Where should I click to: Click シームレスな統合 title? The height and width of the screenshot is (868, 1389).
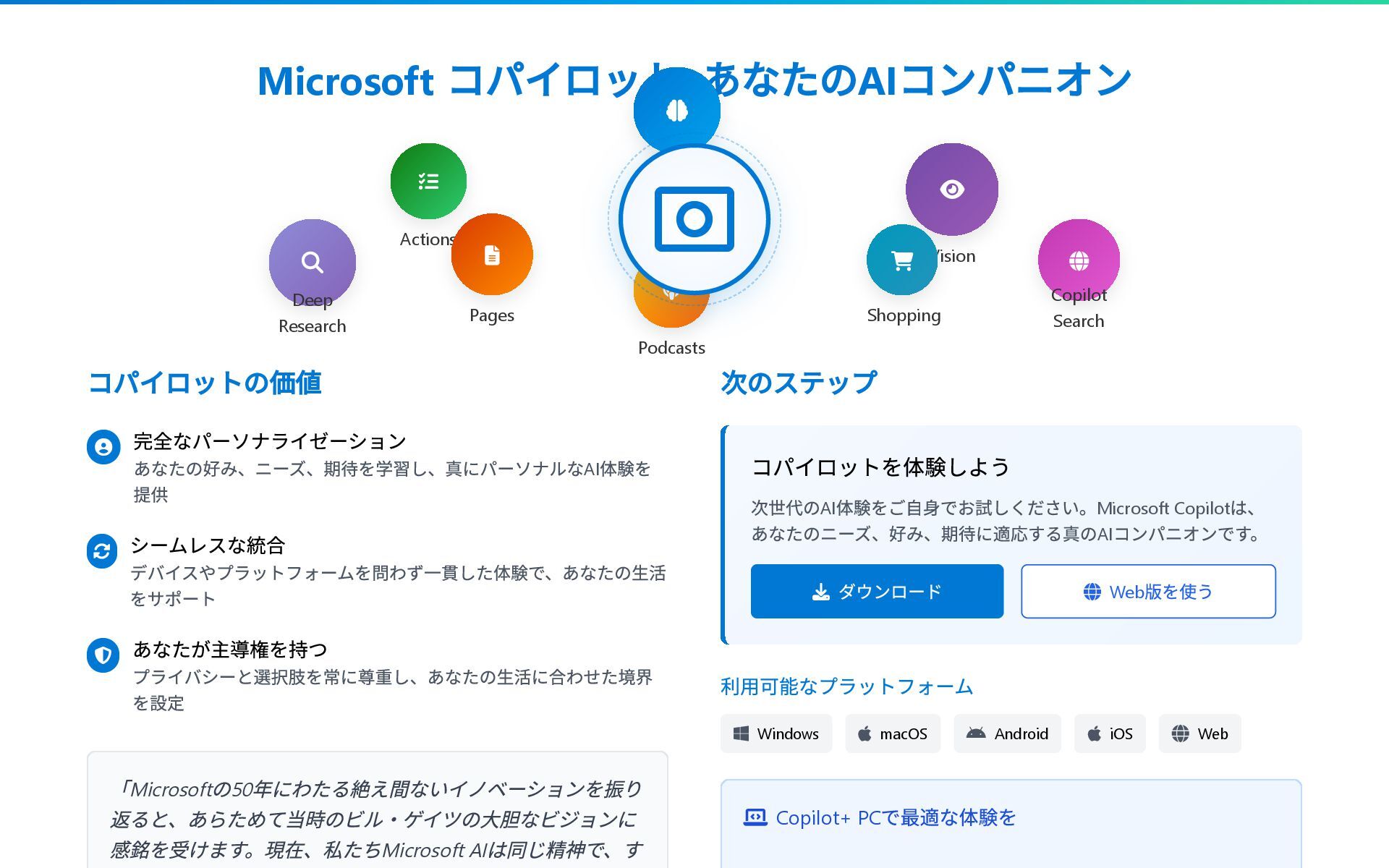208,545
